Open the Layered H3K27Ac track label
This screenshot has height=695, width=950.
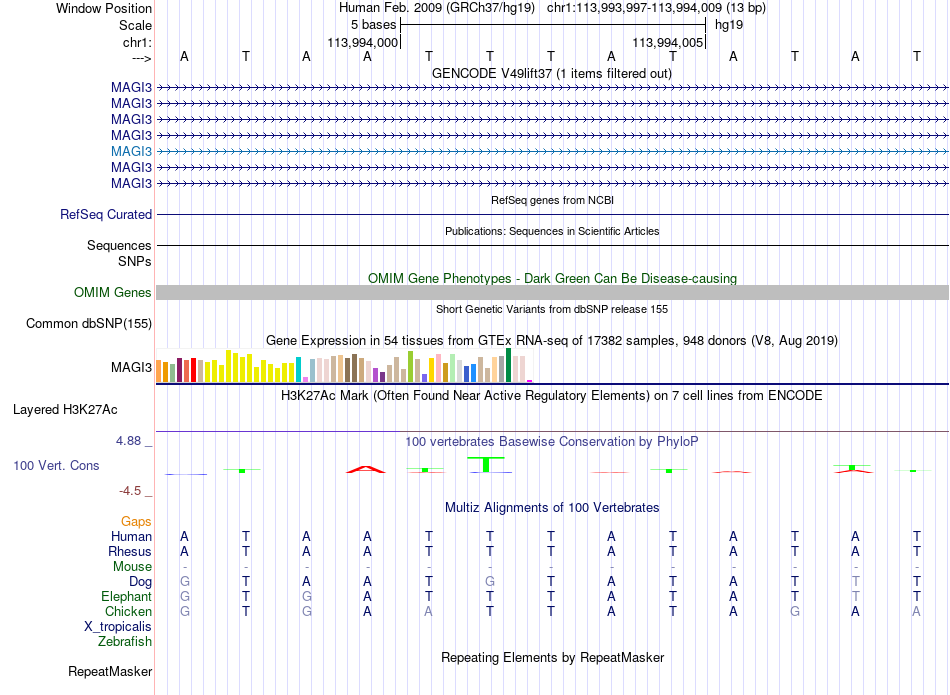point(65,410)
